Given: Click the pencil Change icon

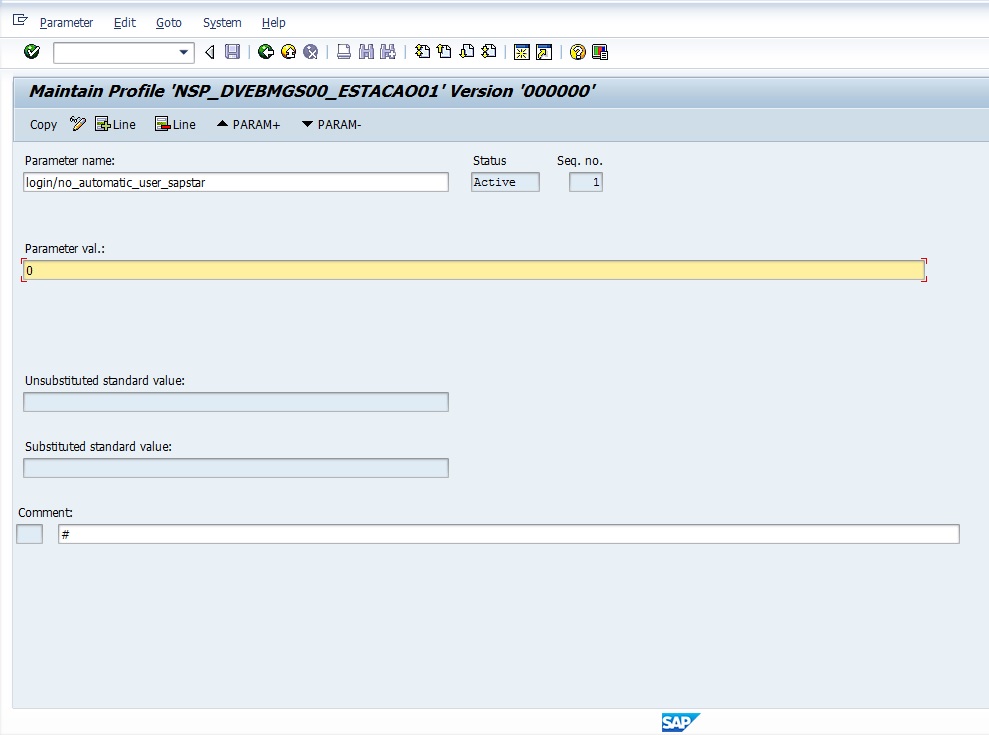Looking at the screenshot, I should coord(78,124).
